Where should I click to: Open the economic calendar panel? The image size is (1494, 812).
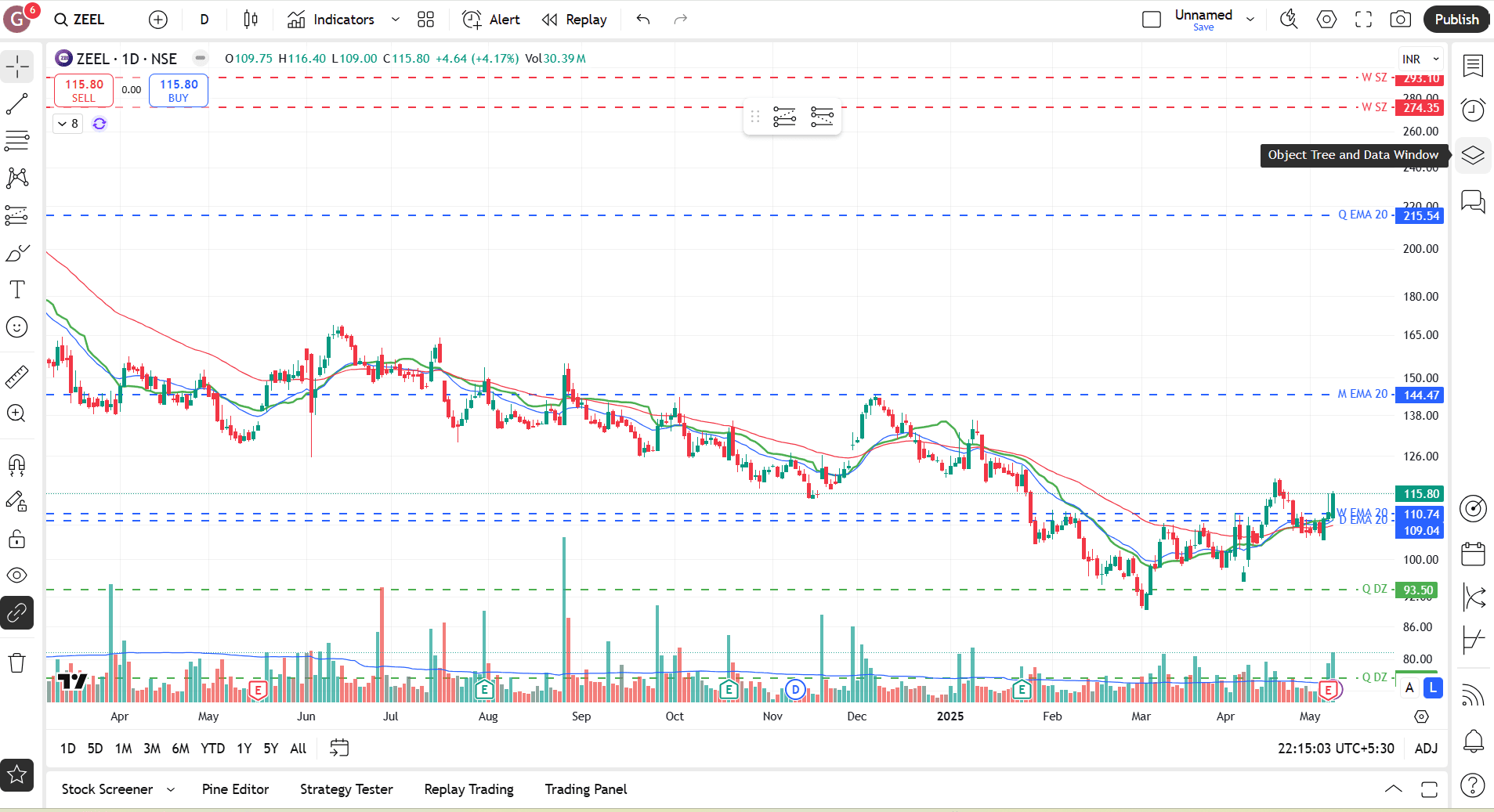[x=1473, y=554]
